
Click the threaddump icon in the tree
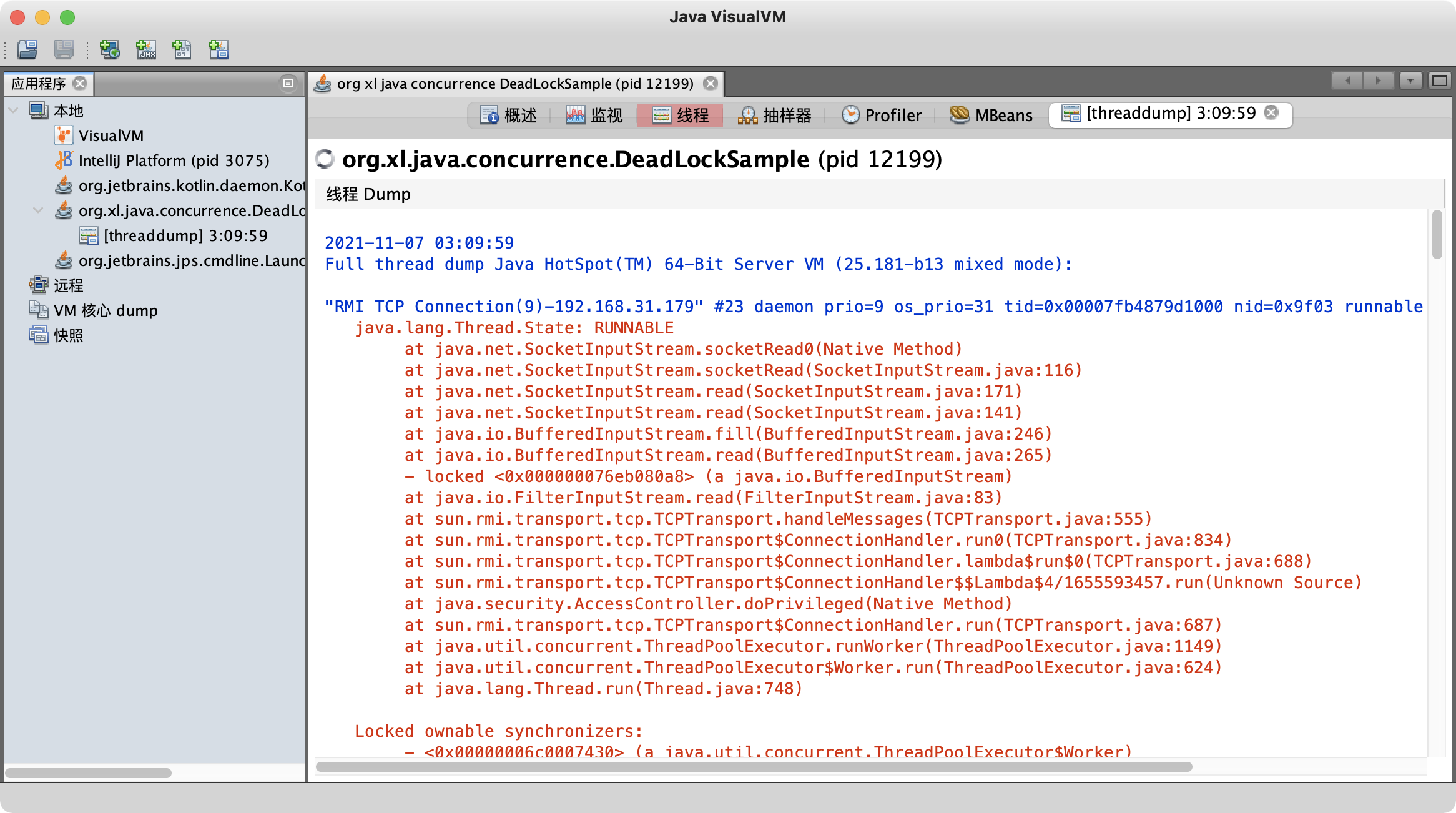click(88, 235)
